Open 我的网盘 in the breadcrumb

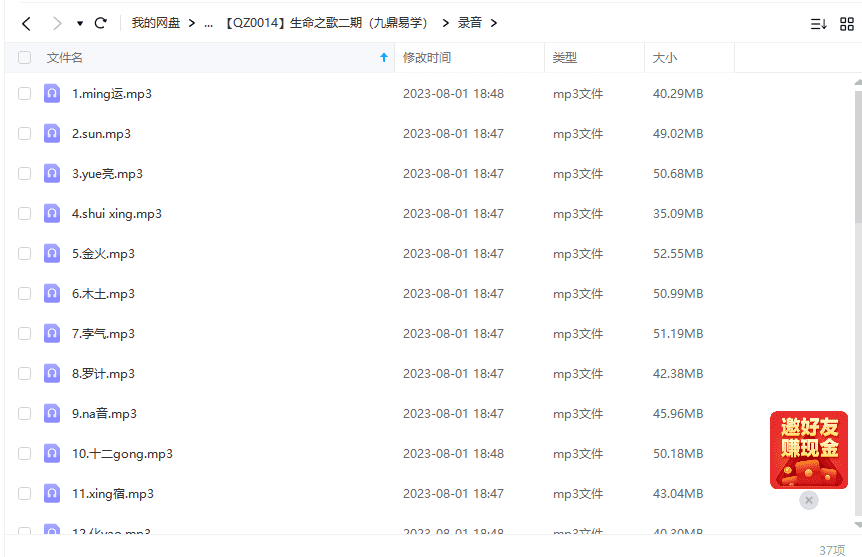pyautogui.click(x=156, y=23)
